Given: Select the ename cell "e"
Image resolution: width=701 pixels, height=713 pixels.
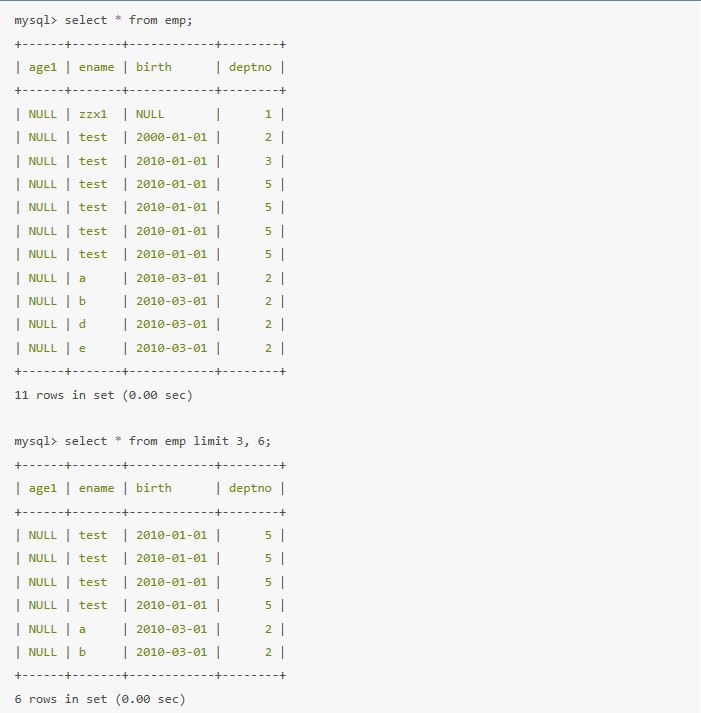Looking at the screenshot, I should (x=83, y=348).
